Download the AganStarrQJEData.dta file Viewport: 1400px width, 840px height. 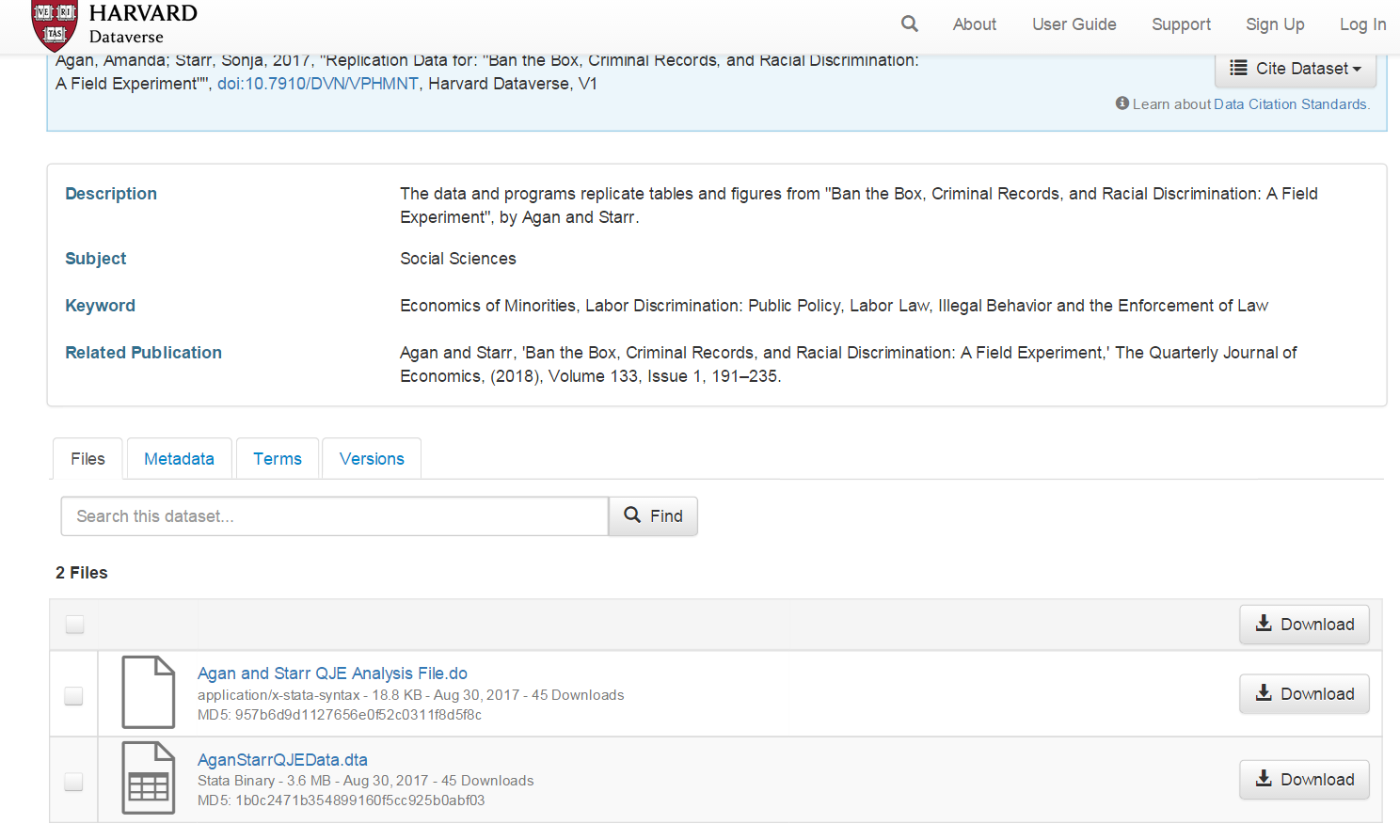(1304, 780)
